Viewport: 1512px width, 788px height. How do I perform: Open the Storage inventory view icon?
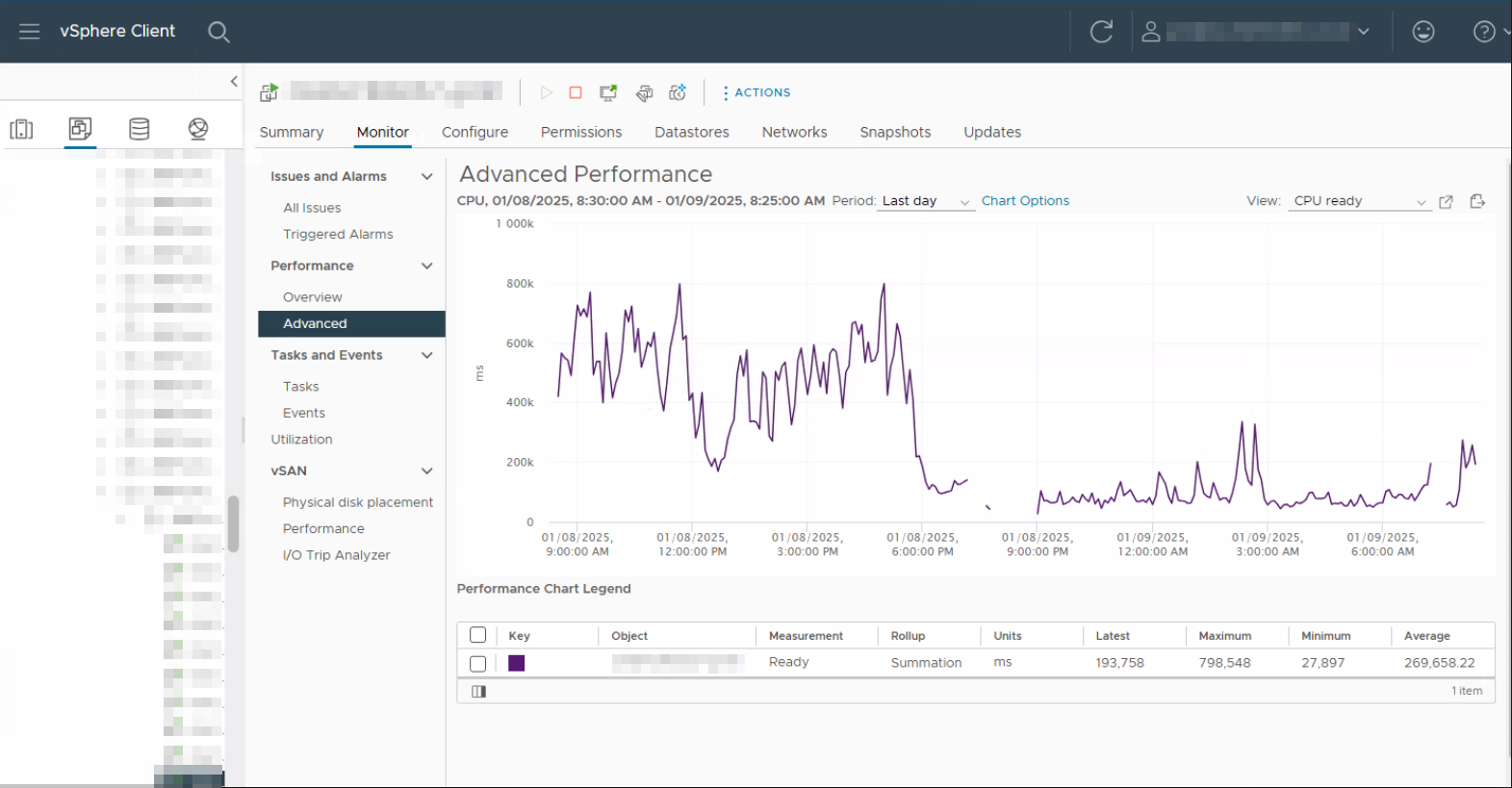pos(140,129)
